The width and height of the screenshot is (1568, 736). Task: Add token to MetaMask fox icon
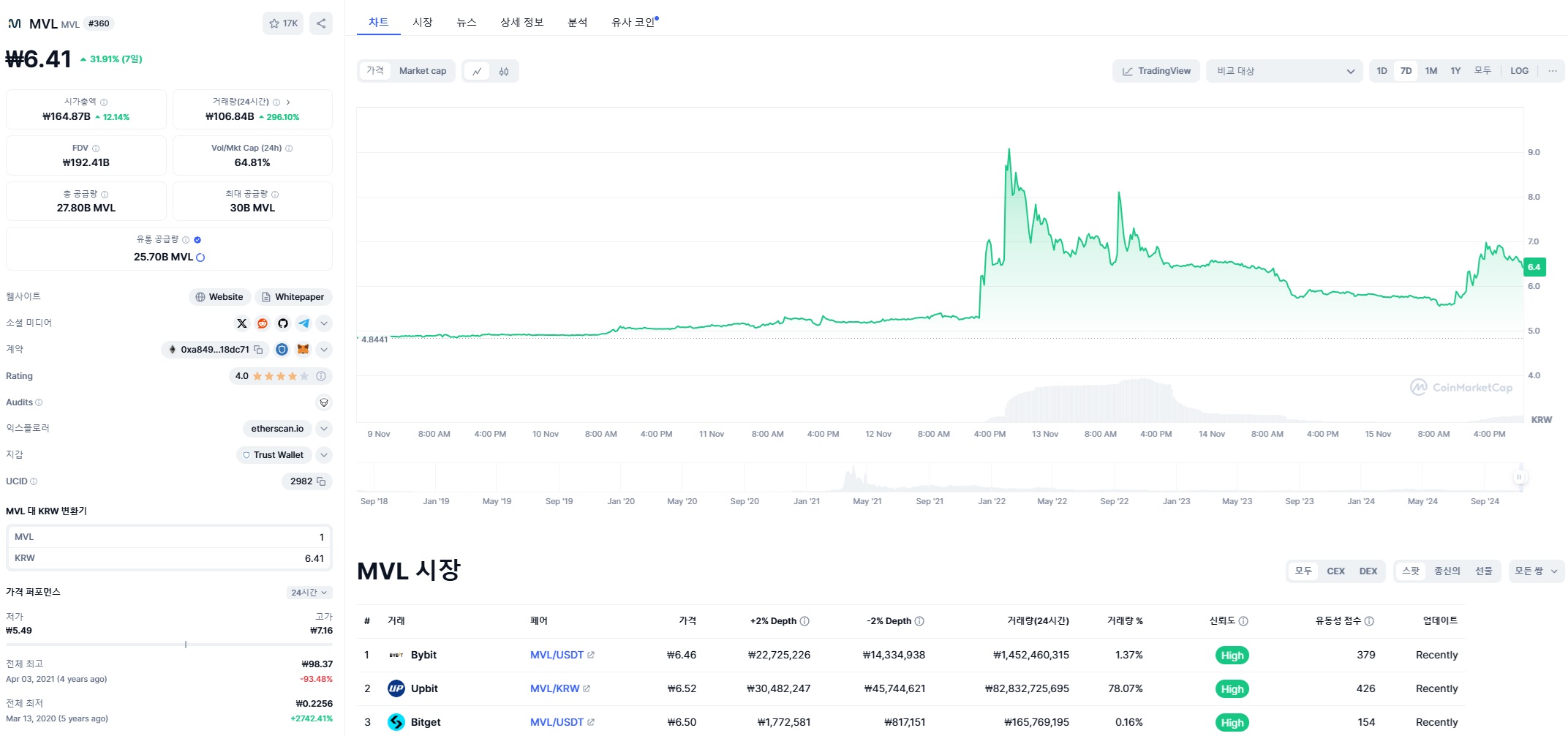tap(303, 350)
